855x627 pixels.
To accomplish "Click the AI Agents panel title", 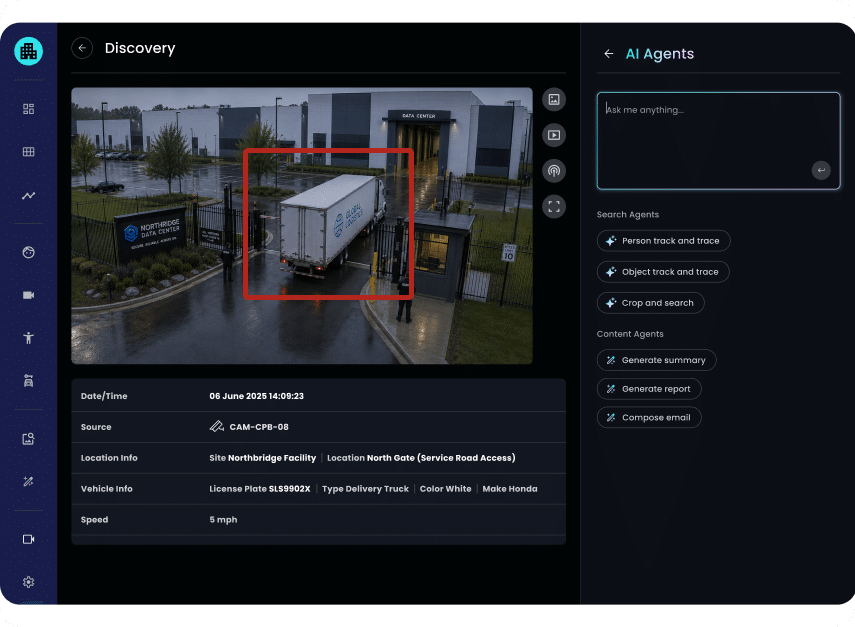I will [660, 53].
